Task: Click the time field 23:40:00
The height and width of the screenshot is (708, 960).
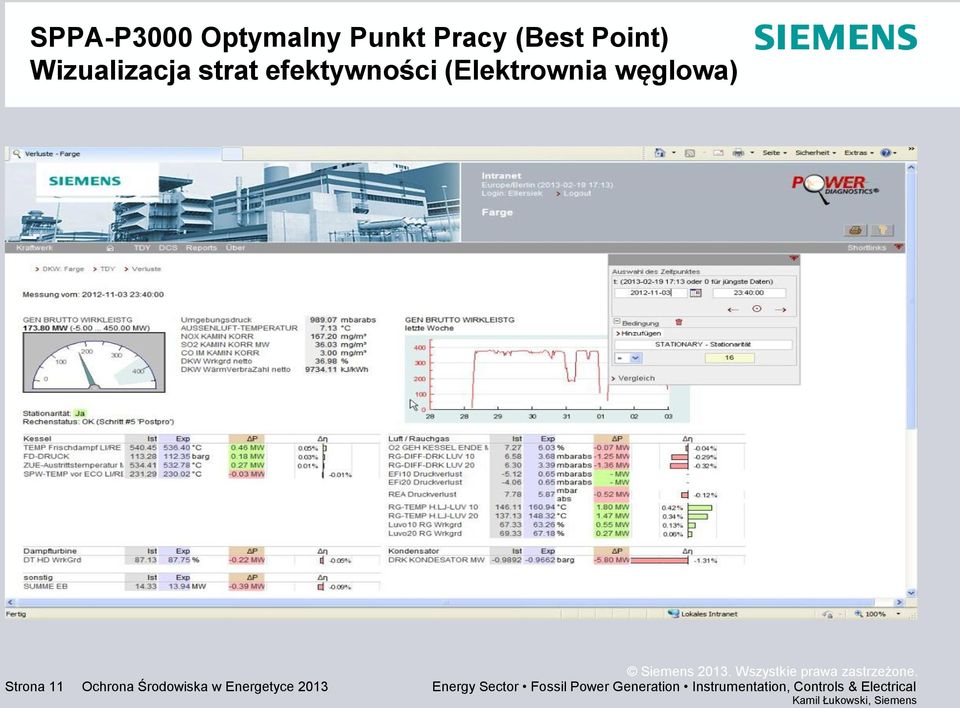Action: (x=749, y=293)
